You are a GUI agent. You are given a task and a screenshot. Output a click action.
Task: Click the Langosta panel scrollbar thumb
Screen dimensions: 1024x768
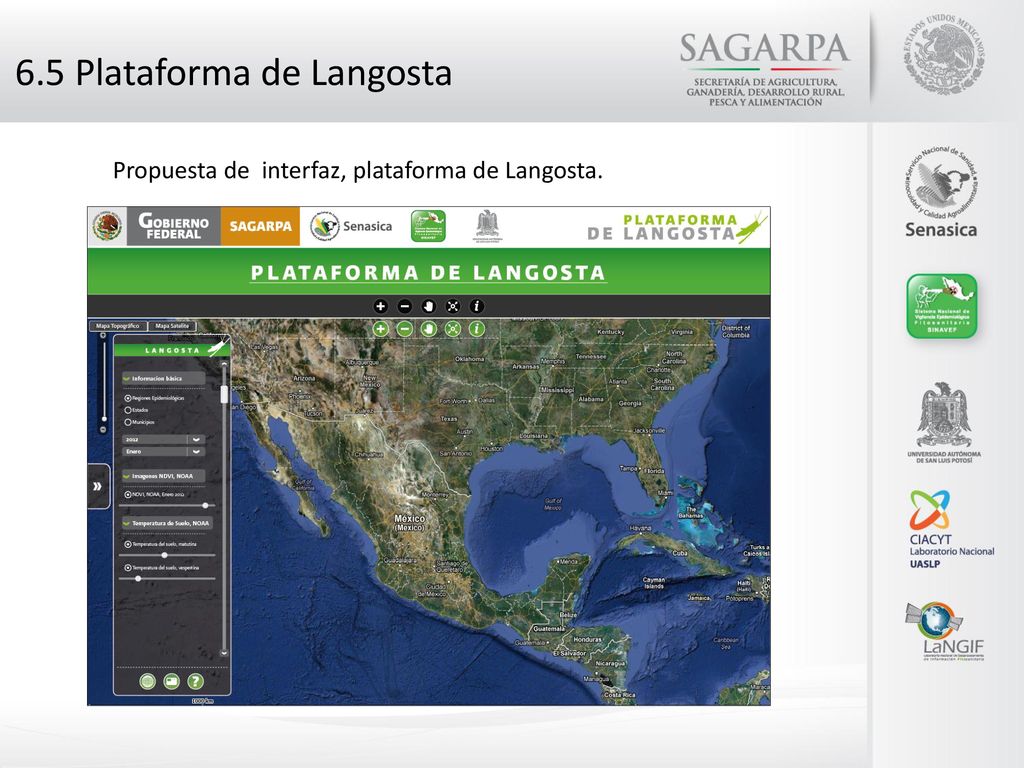pos(224,394)
